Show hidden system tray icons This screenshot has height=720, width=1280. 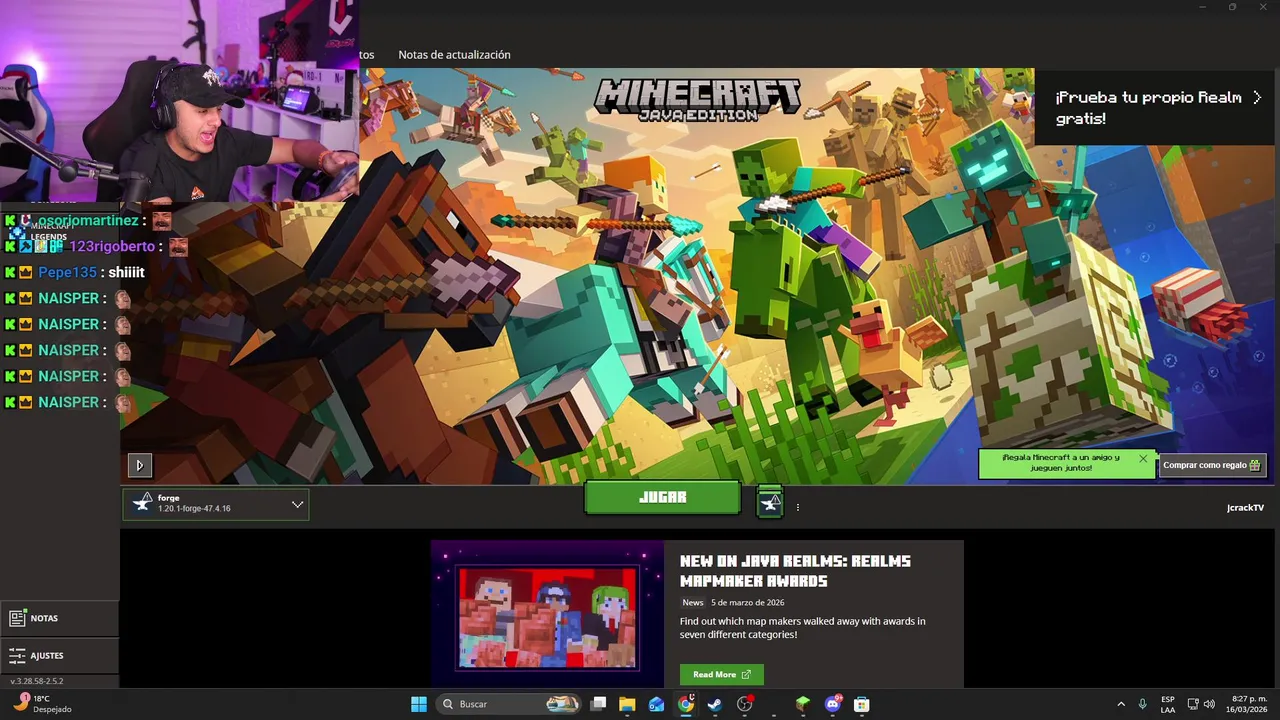point(1120,704)
